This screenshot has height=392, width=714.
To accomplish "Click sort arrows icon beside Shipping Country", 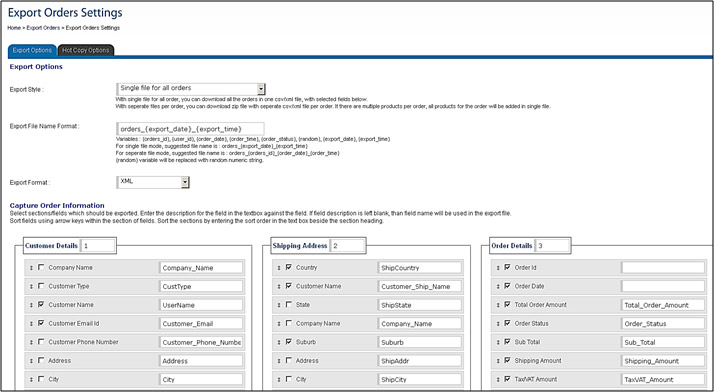I will (x=279, y=268).
